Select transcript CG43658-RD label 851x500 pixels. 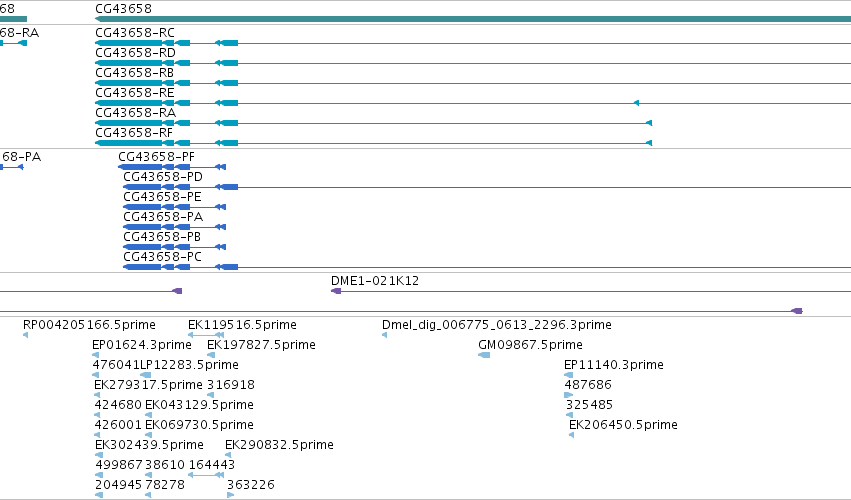click(135, 53)
